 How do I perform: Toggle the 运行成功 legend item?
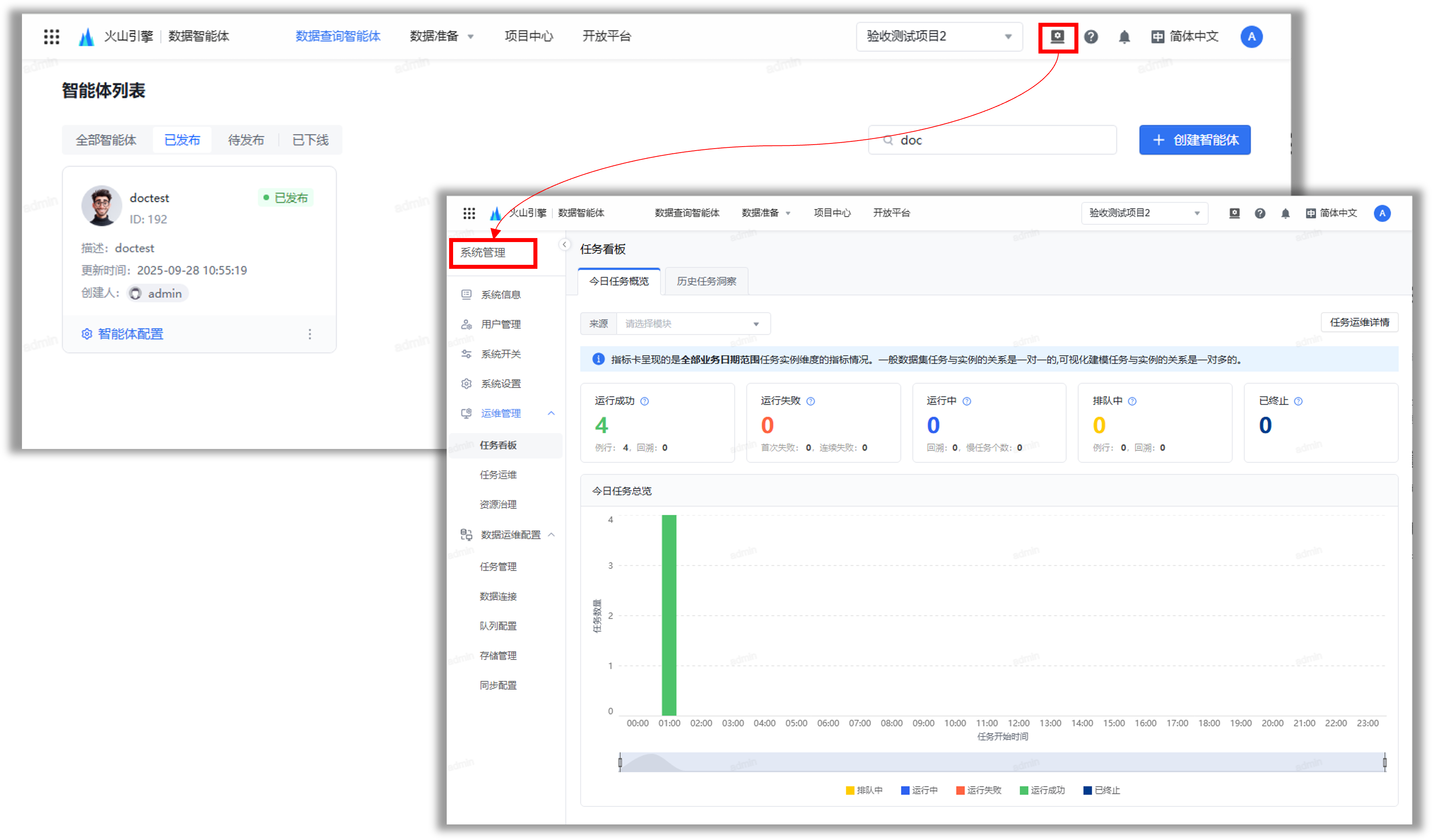pyautogui.click(x=1042, y=790)
